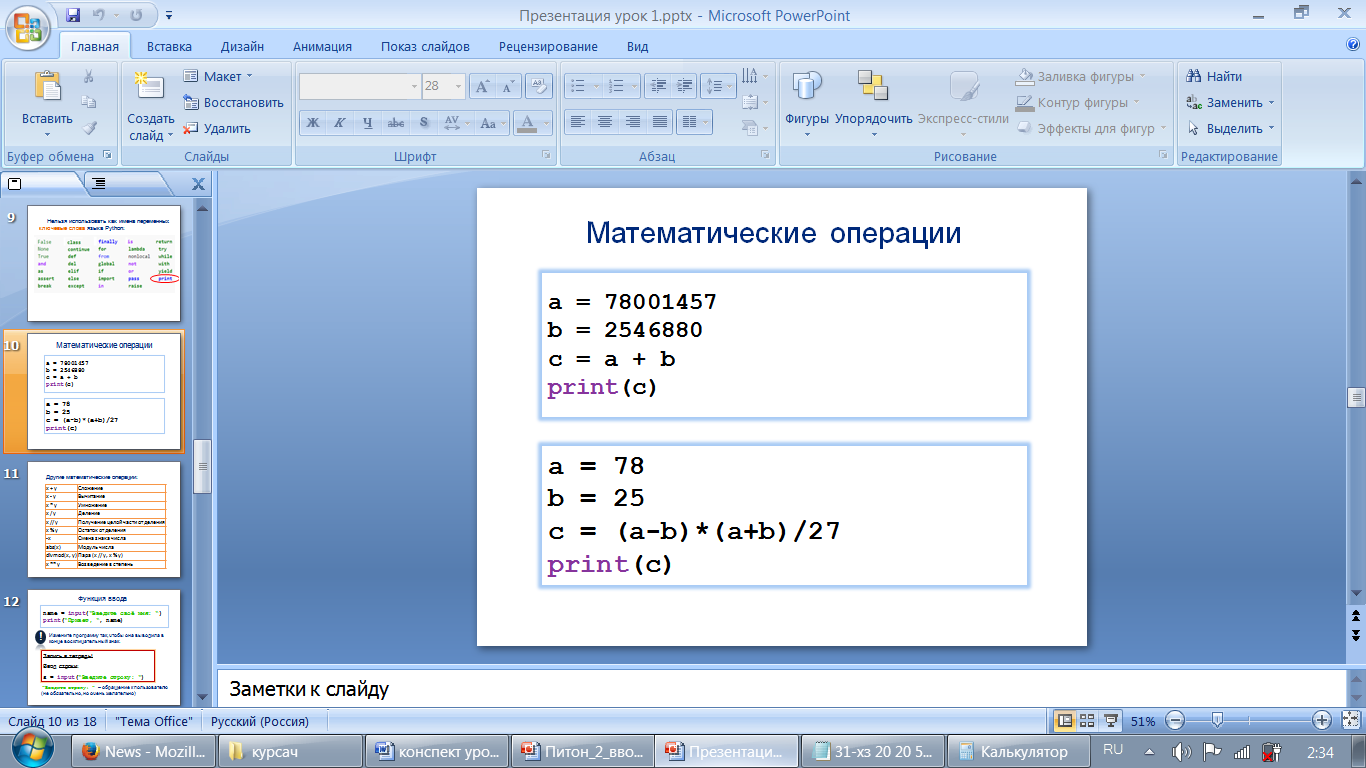The height and width of the screenshot is (768, 1366).
Task: Click Выделить select button
Action: pyautogui.click(x=1231, y=128)
